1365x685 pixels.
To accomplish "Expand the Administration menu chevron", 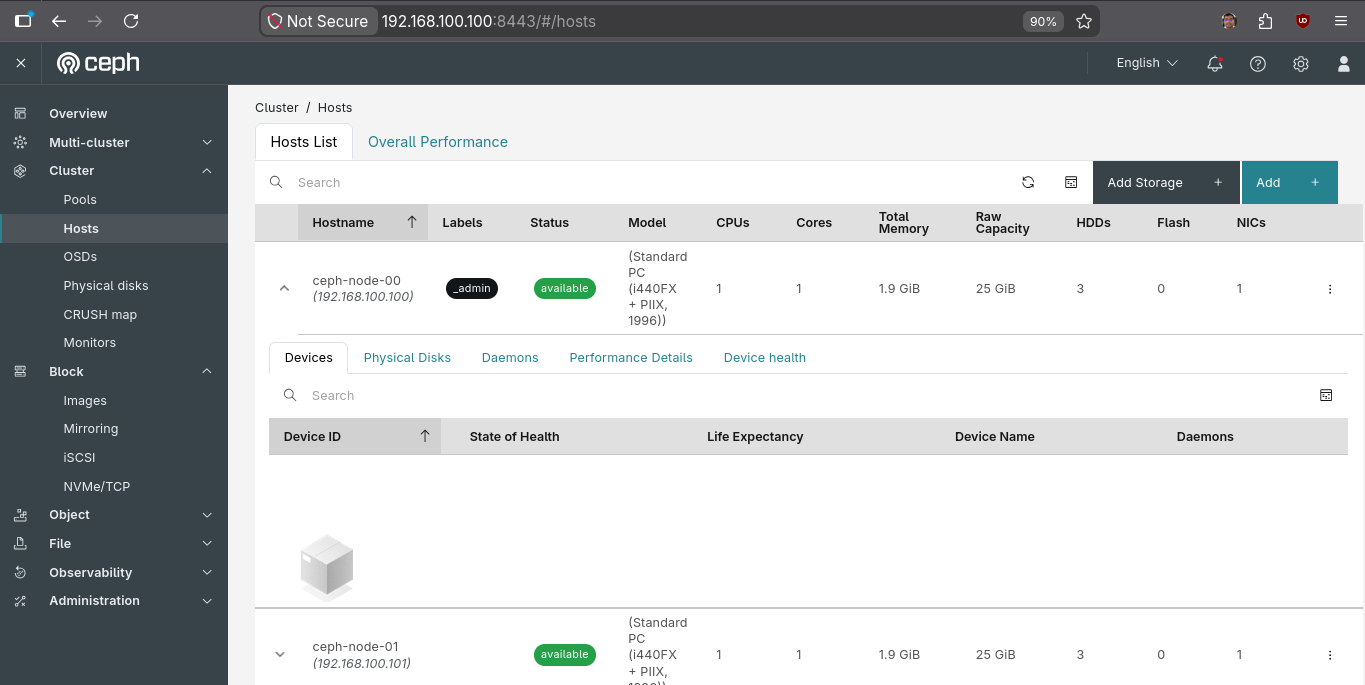I will pyautogui.click(x=207, y=601).
